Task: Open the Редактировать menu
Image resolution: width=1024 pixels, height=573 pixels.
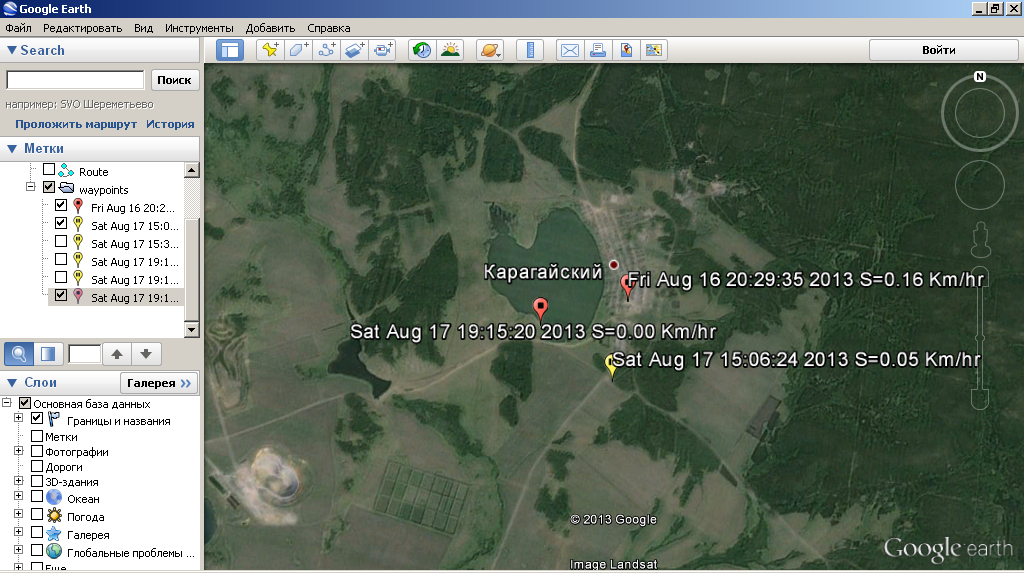Action: 82,28
